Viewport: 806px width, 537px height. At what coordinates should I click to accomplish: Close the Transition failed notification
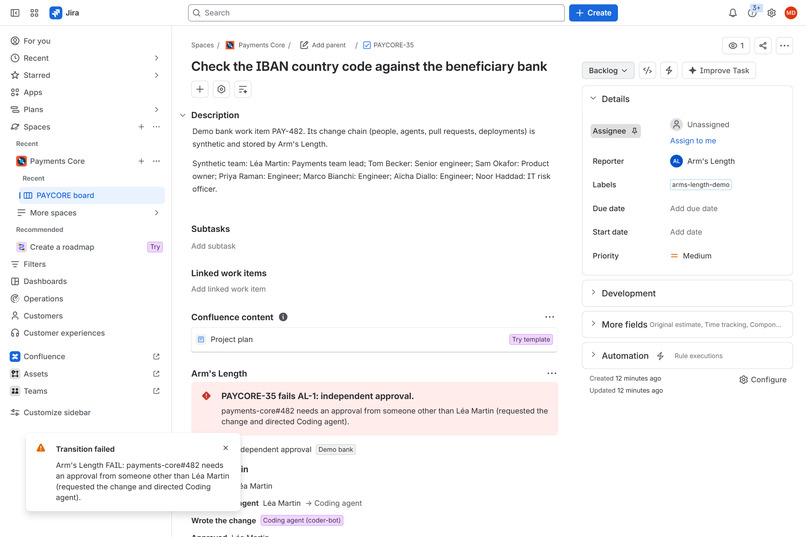(226, 448)
